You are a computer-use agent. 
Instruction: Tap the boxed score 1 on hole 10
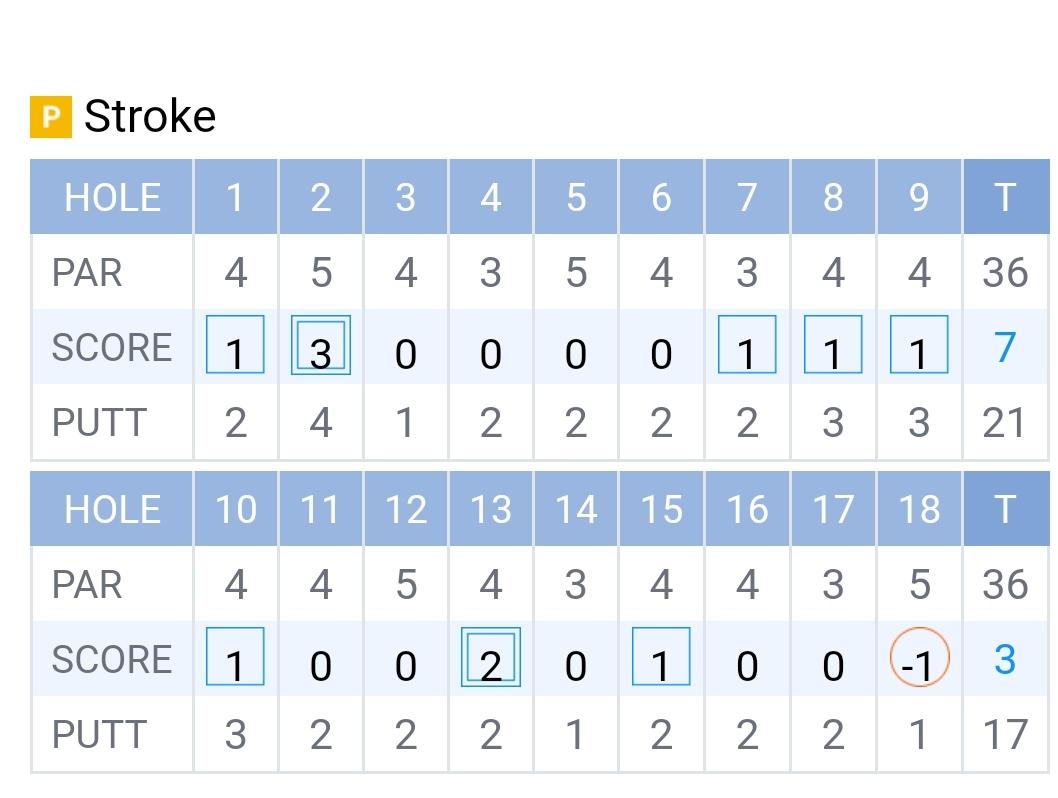coord(235,658)
